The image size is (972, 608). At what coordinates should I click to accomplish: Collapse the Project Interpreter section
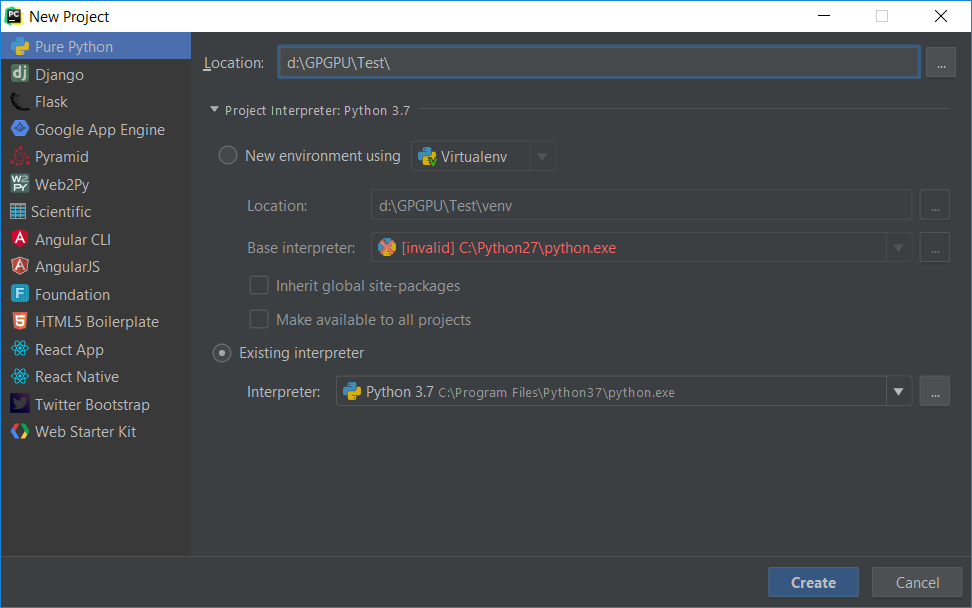214,110
